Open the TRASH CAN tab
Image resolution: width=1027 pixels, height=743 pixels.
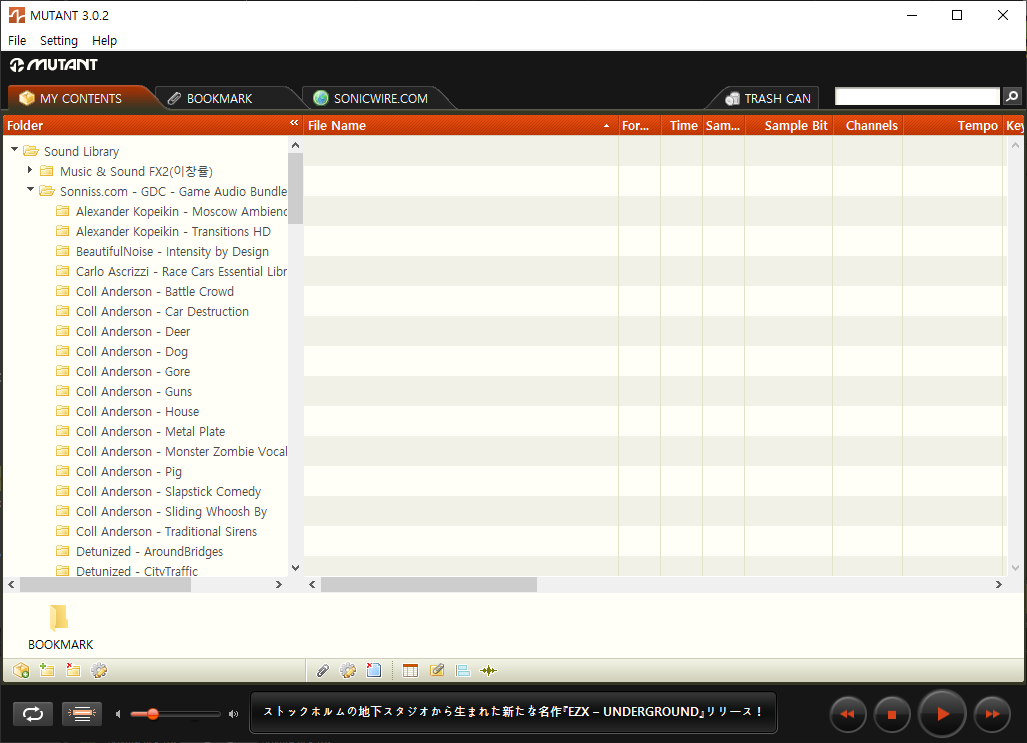pos(768,98)
